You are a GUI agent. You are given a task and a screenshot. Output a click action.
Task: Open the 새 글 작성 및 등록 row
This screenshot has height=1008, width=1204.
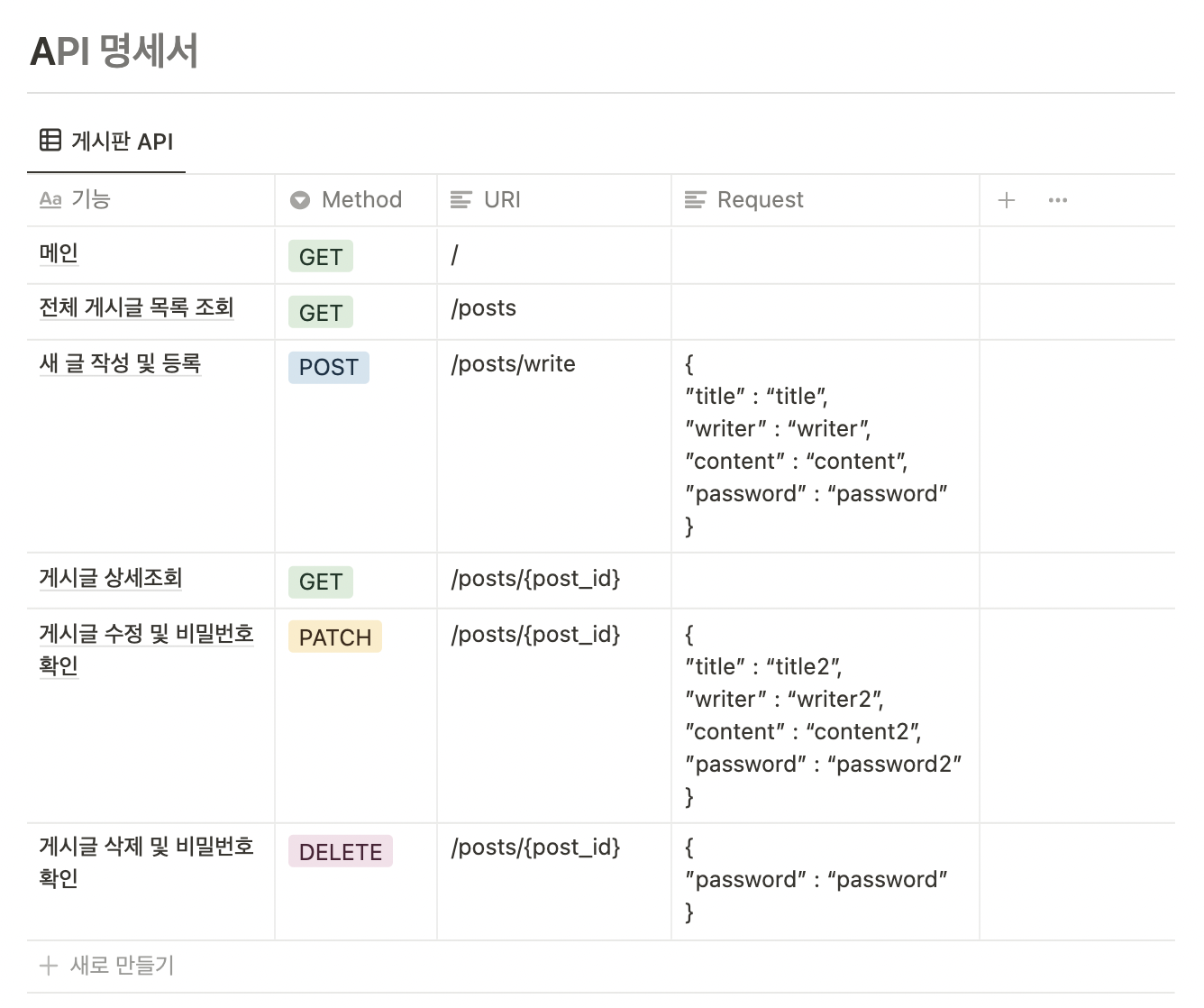tap(120, 363)
